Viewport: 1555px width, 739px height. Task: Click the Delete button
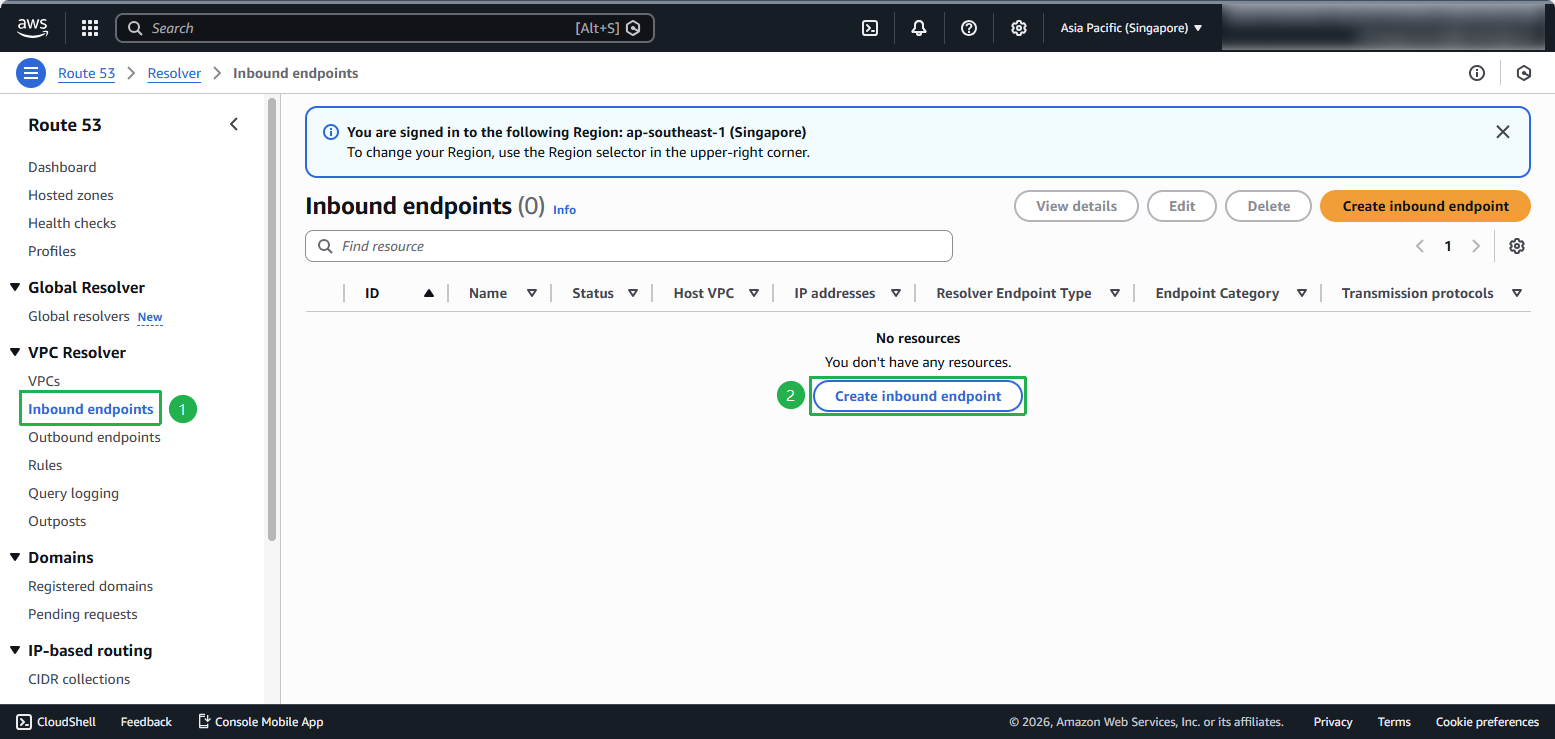[x=1268, y=206]
